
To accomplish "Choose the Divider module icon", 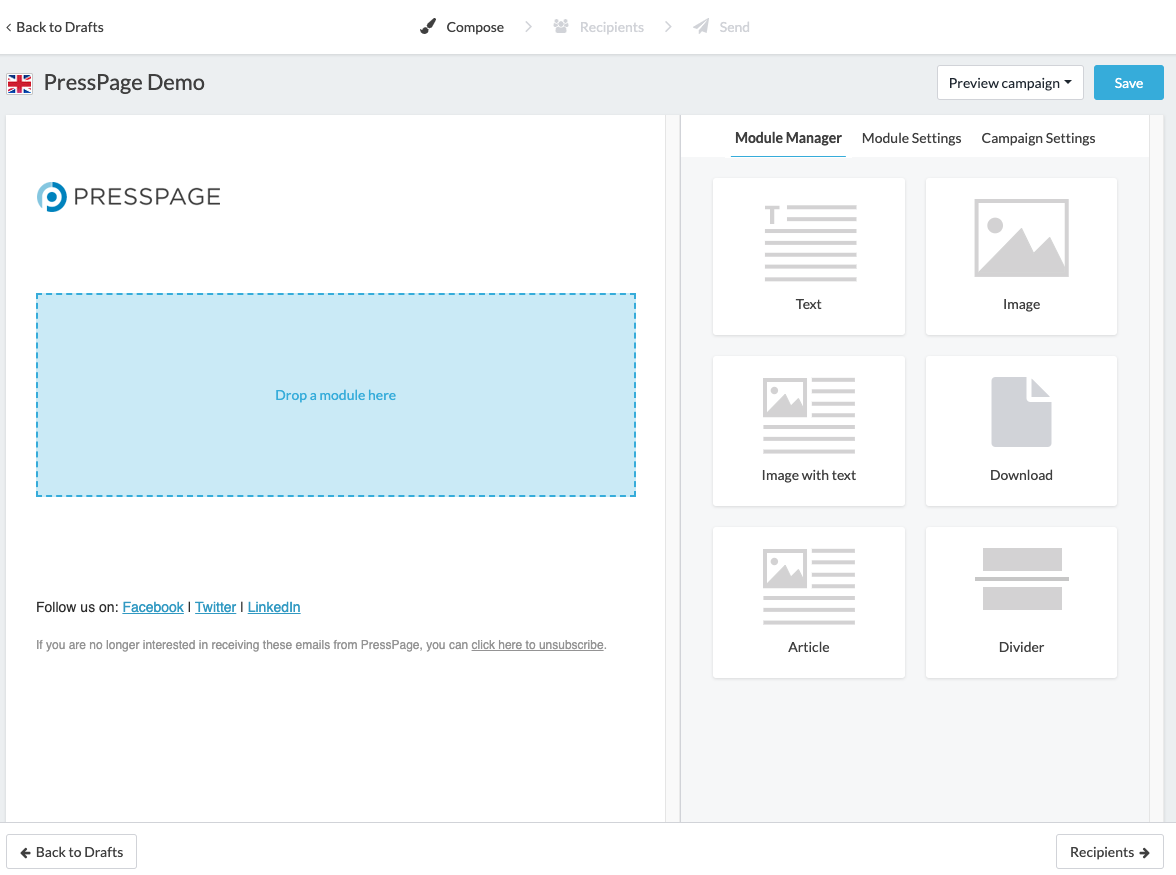I will tap(1022, 579).
